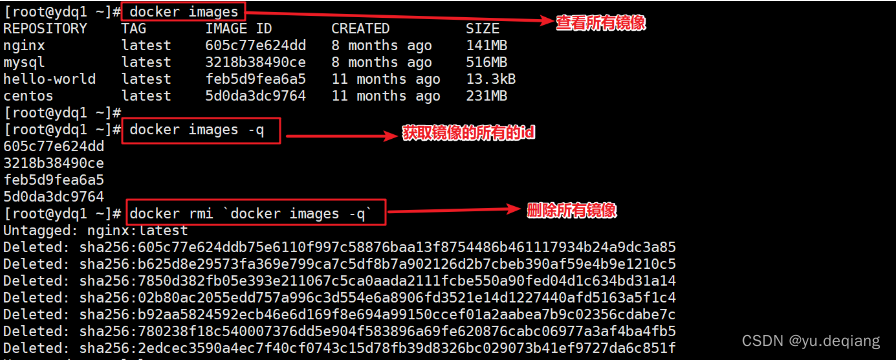
Task: Select image ID feb5d9fea6a5 in hello-world table row
Action: tap(255, 79)
